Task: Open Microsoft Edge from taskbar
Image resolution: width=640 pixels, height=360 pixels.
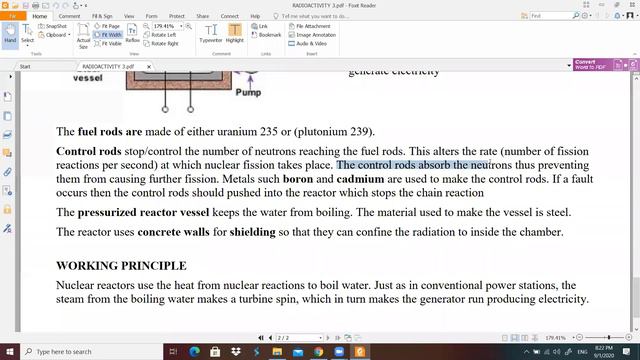Action: click(194, 351)
